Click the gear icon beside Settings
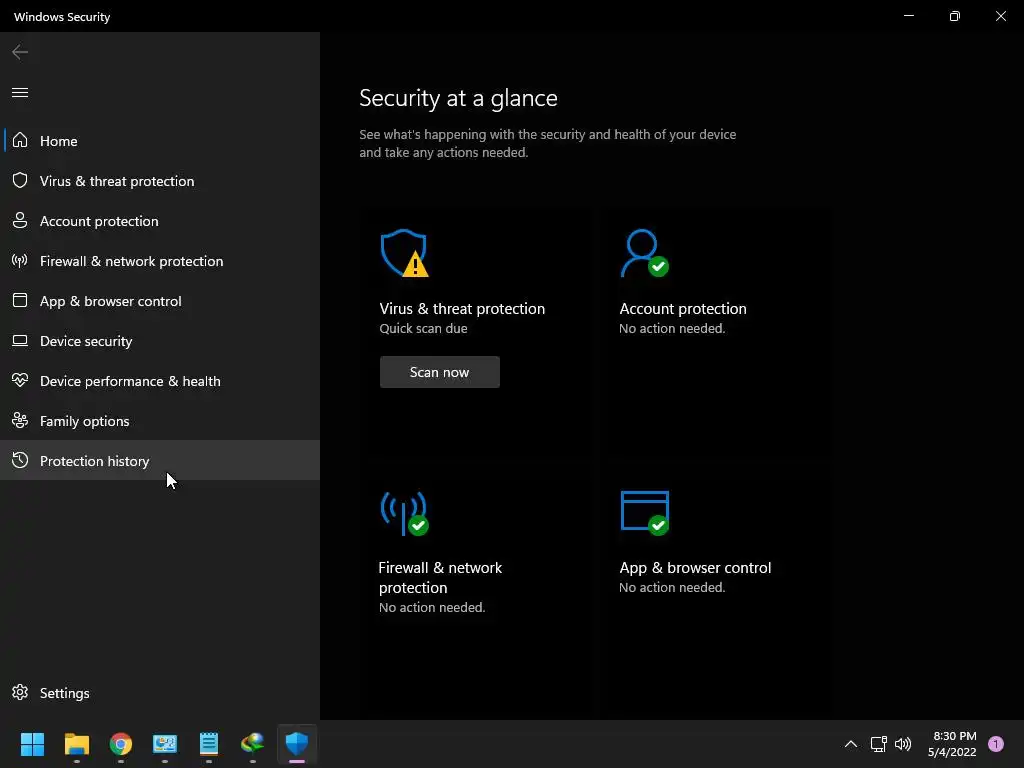Viewport: 1024px width, 768px height. [x=20, y=692]
